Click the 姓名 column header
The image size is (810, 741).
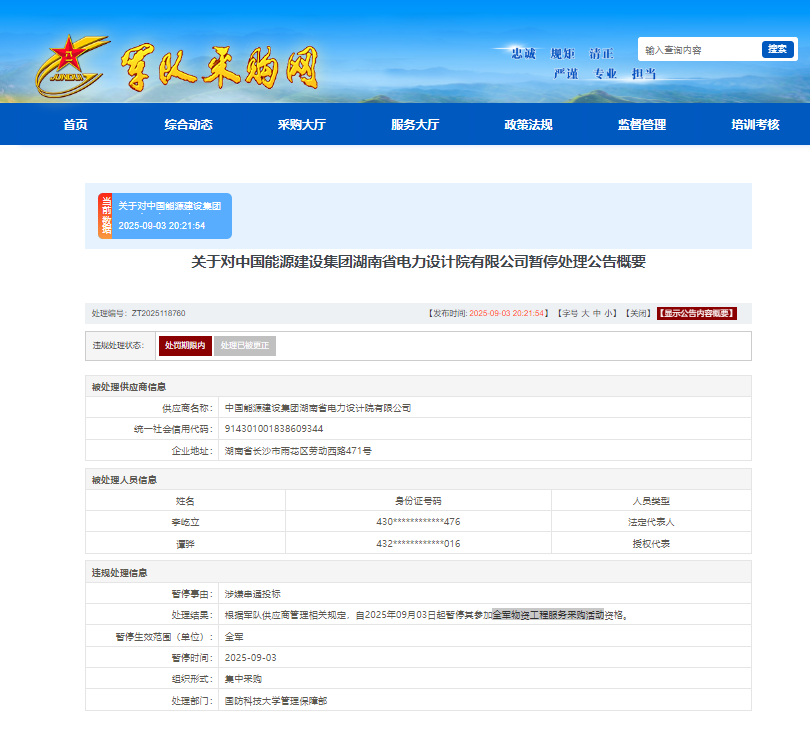(185, 501)
